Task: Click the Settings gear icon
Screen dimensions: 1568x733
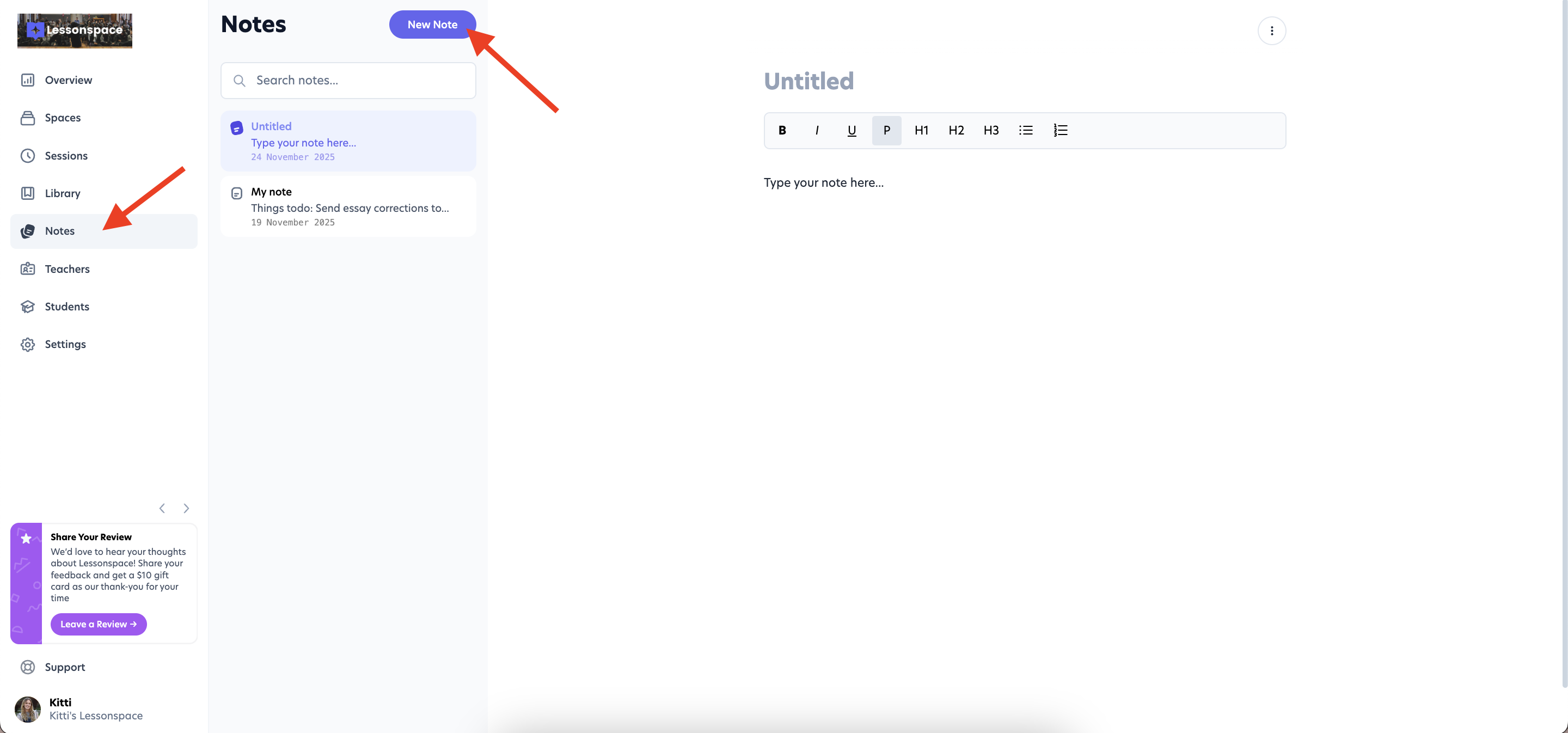Action: point(27,345)
